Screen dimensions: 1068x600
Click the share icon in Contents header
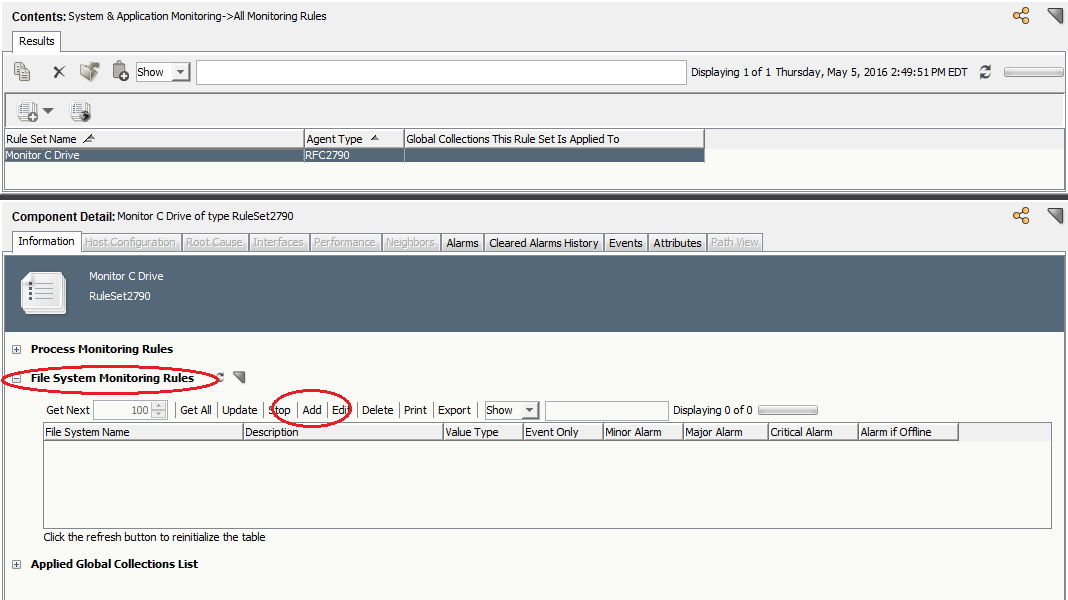point(1021,16)
